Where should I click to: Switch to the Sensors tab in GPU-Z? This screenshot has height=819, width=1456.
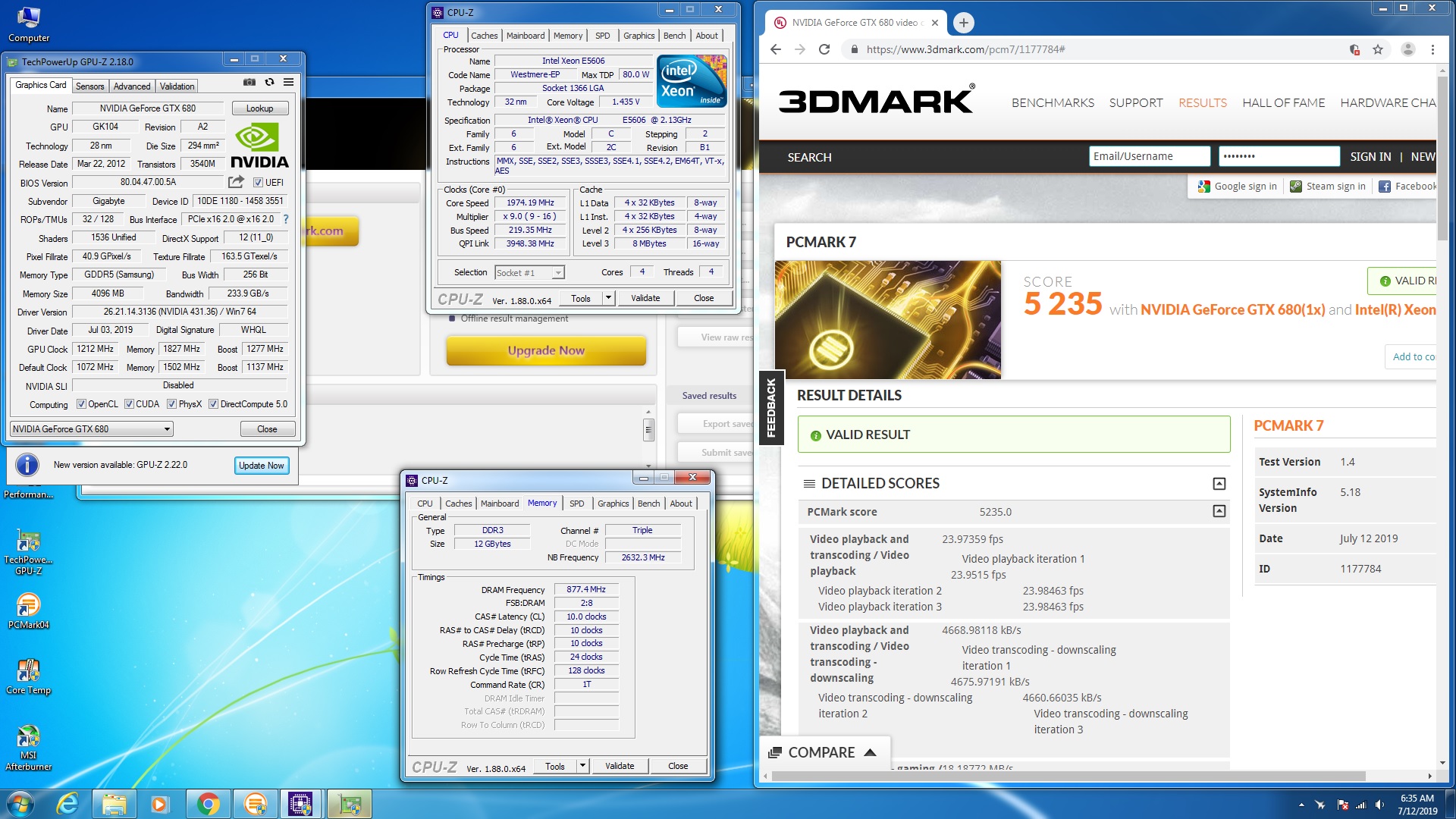point(89,86)
